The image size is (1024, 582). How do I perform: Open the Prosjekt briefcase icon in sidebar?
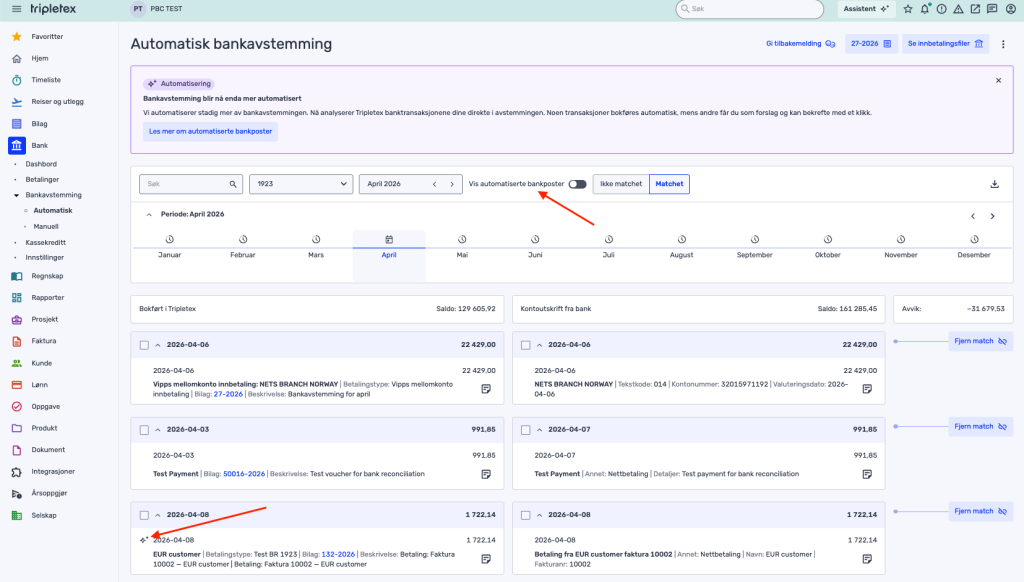16,319
